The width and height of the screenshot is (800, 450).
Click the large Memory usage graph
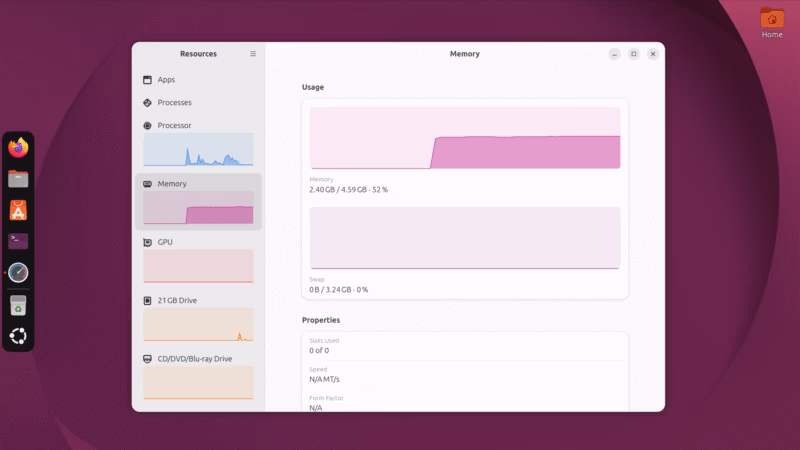tap(465, 138)
